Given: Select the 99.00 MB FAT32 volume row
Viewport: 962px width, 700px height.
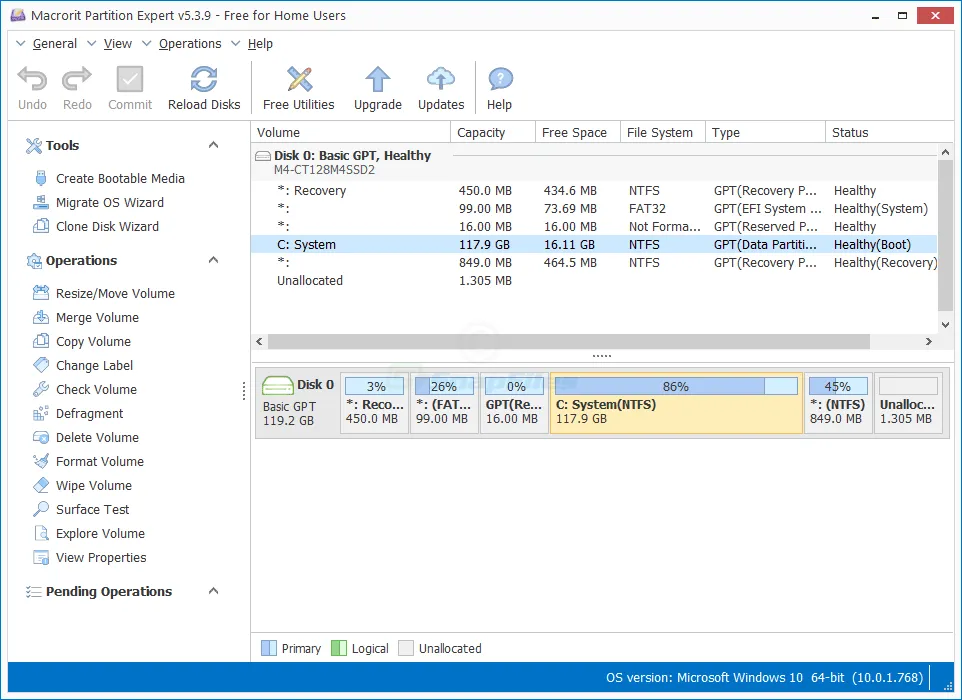Looking at the screenshot, I should point(594,209).
